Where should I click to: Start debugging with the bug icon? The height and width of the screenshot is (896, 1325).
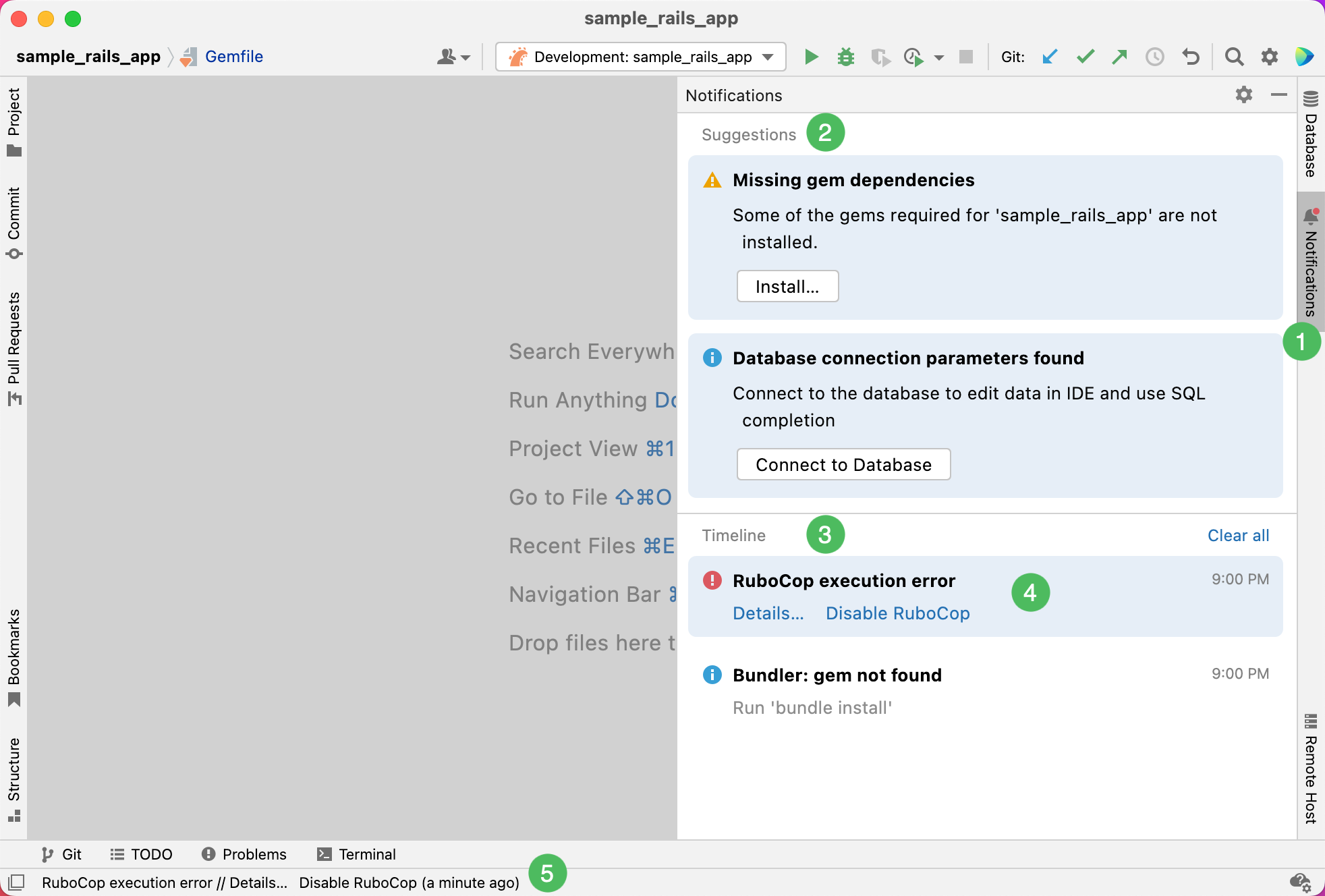pyautogui.click(x=846, y=57)
